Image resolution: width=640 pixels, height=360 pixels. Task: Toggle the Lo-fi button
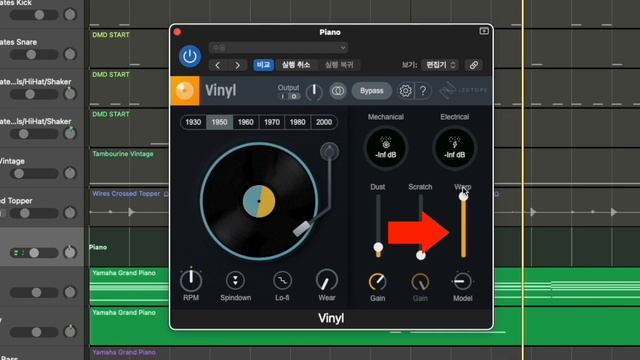pos(282,280)
